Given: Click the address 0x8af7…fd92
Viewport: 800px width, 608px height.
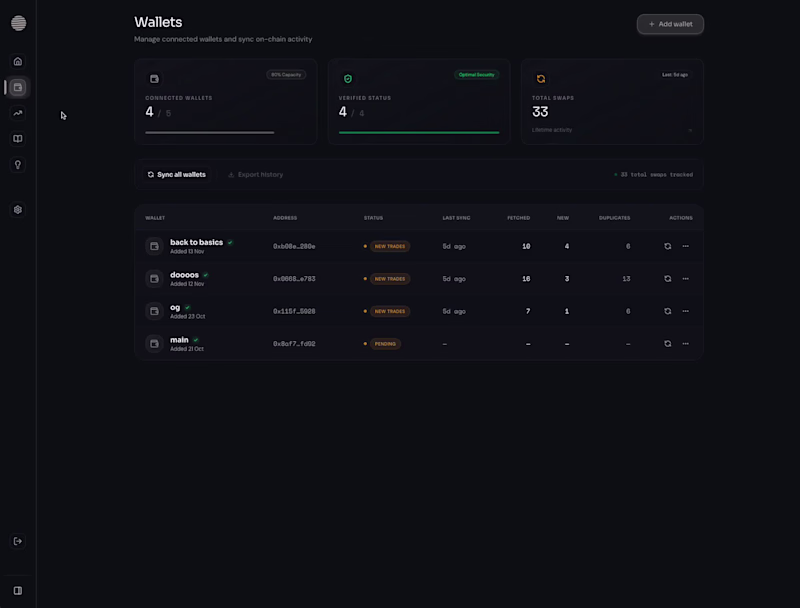Looking at the screenshot, I should 294,344.
